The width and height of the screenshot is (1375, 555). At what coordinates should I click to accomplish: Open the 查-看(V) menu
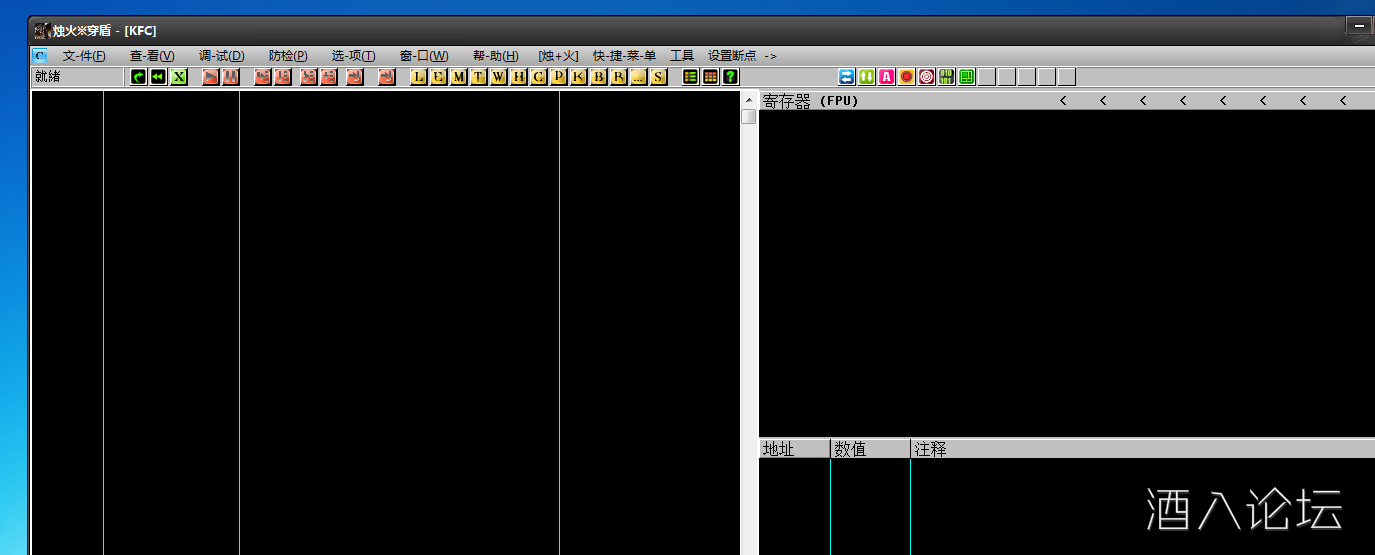tap(152, 56)
